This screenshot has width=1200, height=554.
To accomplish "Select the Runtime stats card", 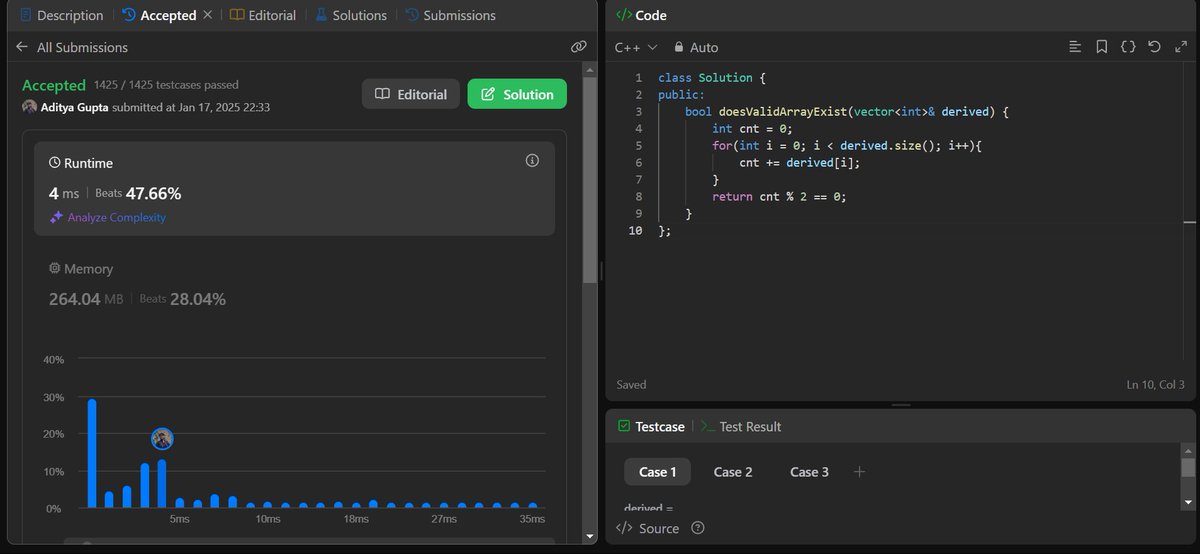I will (x=294, y=189).
